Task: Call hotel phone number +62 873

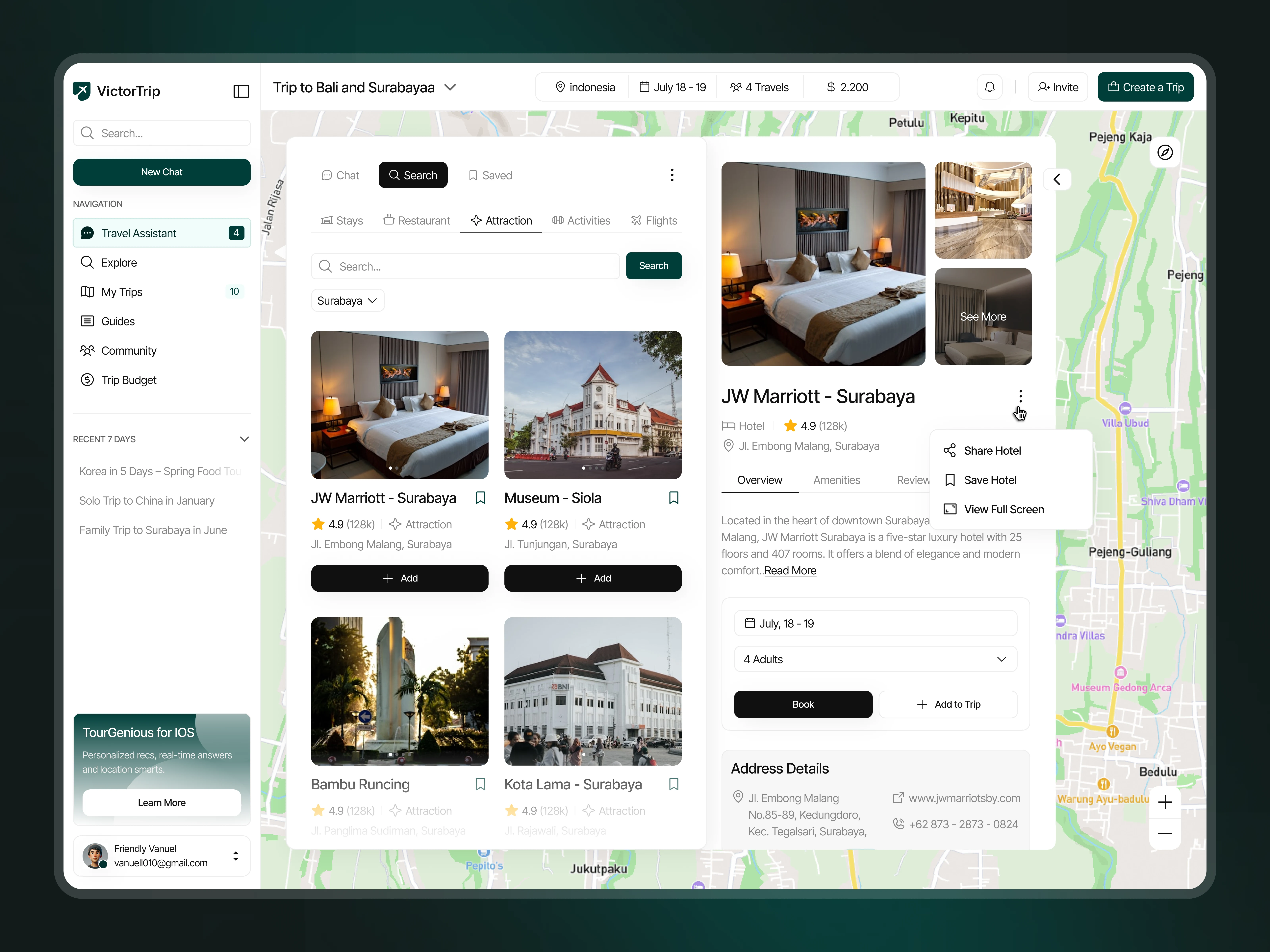Action: pyautogui.click(x=956, y=825)
